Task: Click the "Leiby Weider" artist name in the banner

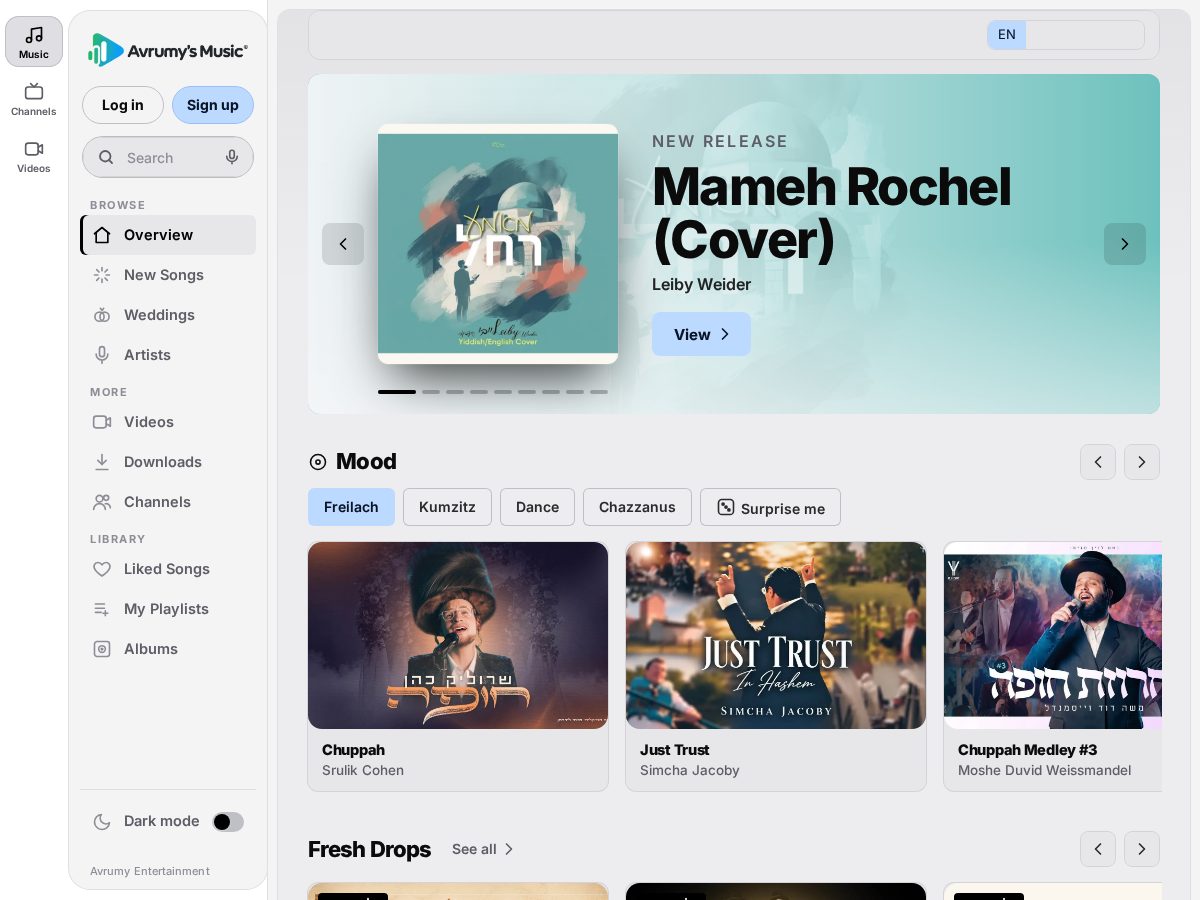Action: pos(702,284)
